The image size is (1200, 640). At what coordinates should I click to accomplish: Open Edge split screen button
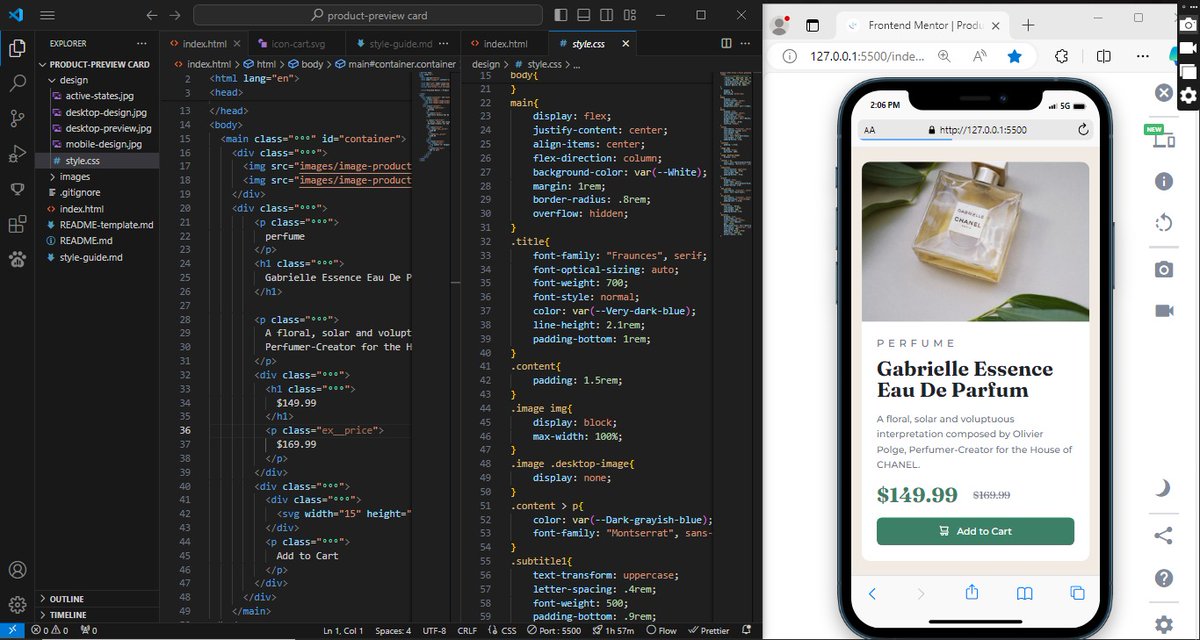[1103, 57]
